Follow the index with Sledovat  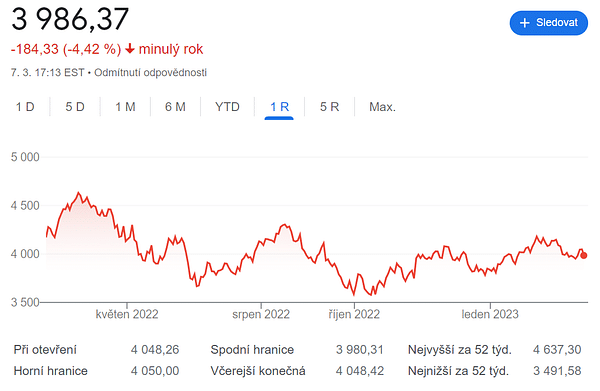pyautogui.click(x=548, y=23)
